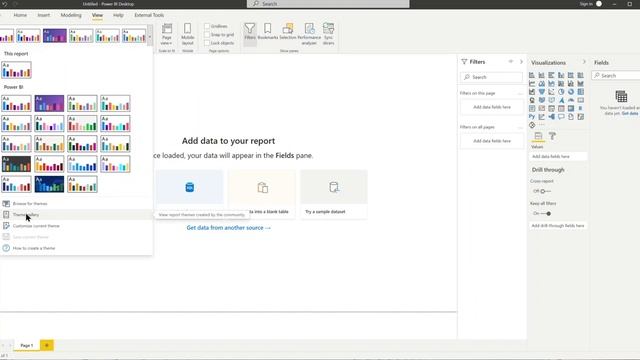Get more visuals via ellipsis
The width and height of the screenshot is (640, 360).
tap(542, 125)
